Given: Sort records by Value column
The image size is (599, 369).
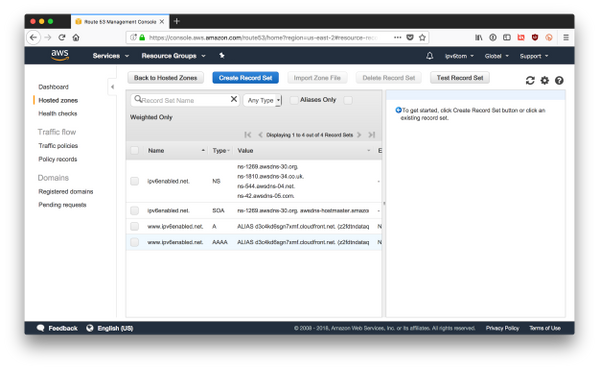Looking at the screenshot, I should click(x=303, y=151).
